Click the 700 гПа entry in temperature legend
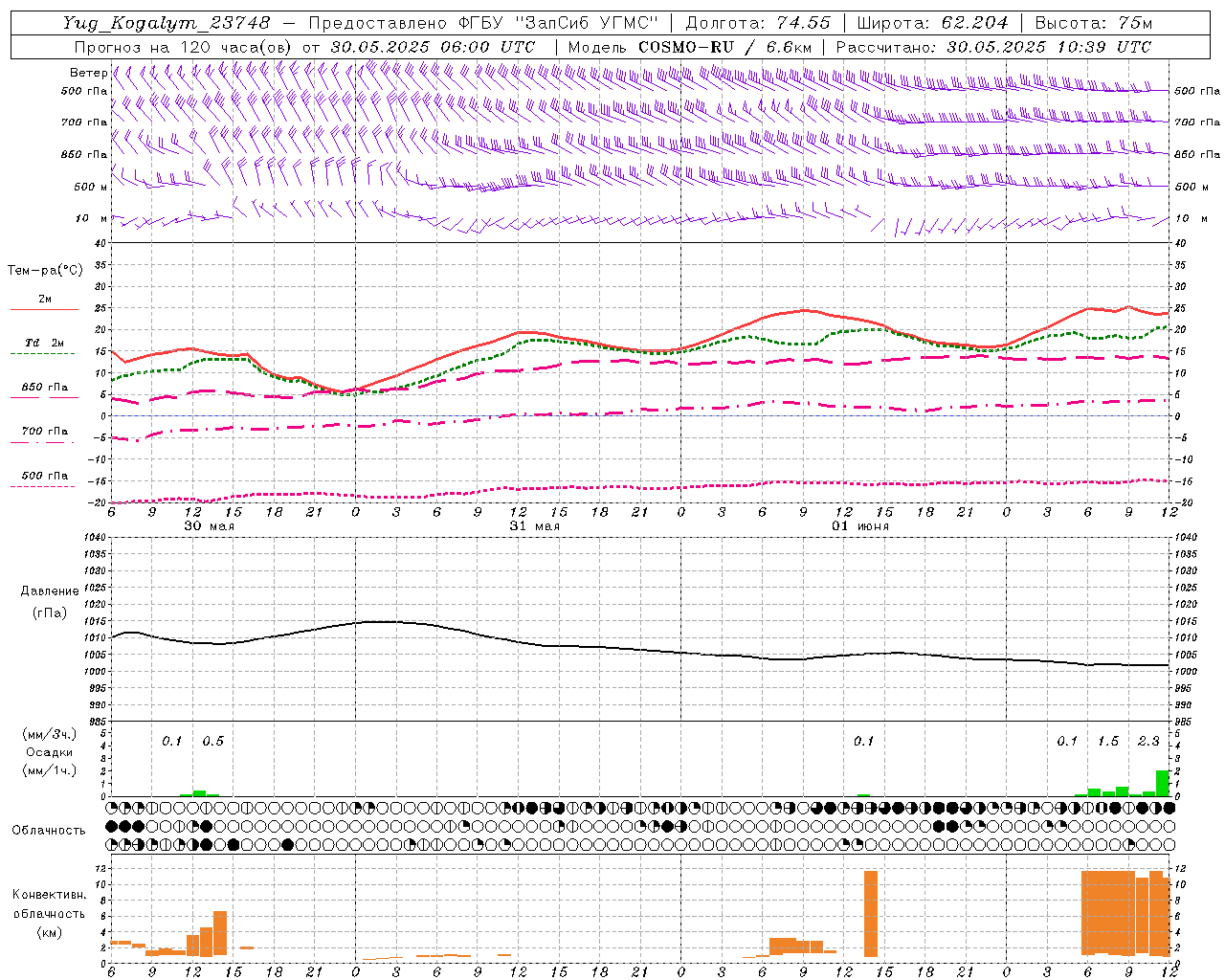This screenshot has width=1225, height=980. pyautogui.click(x=45, y=432)
